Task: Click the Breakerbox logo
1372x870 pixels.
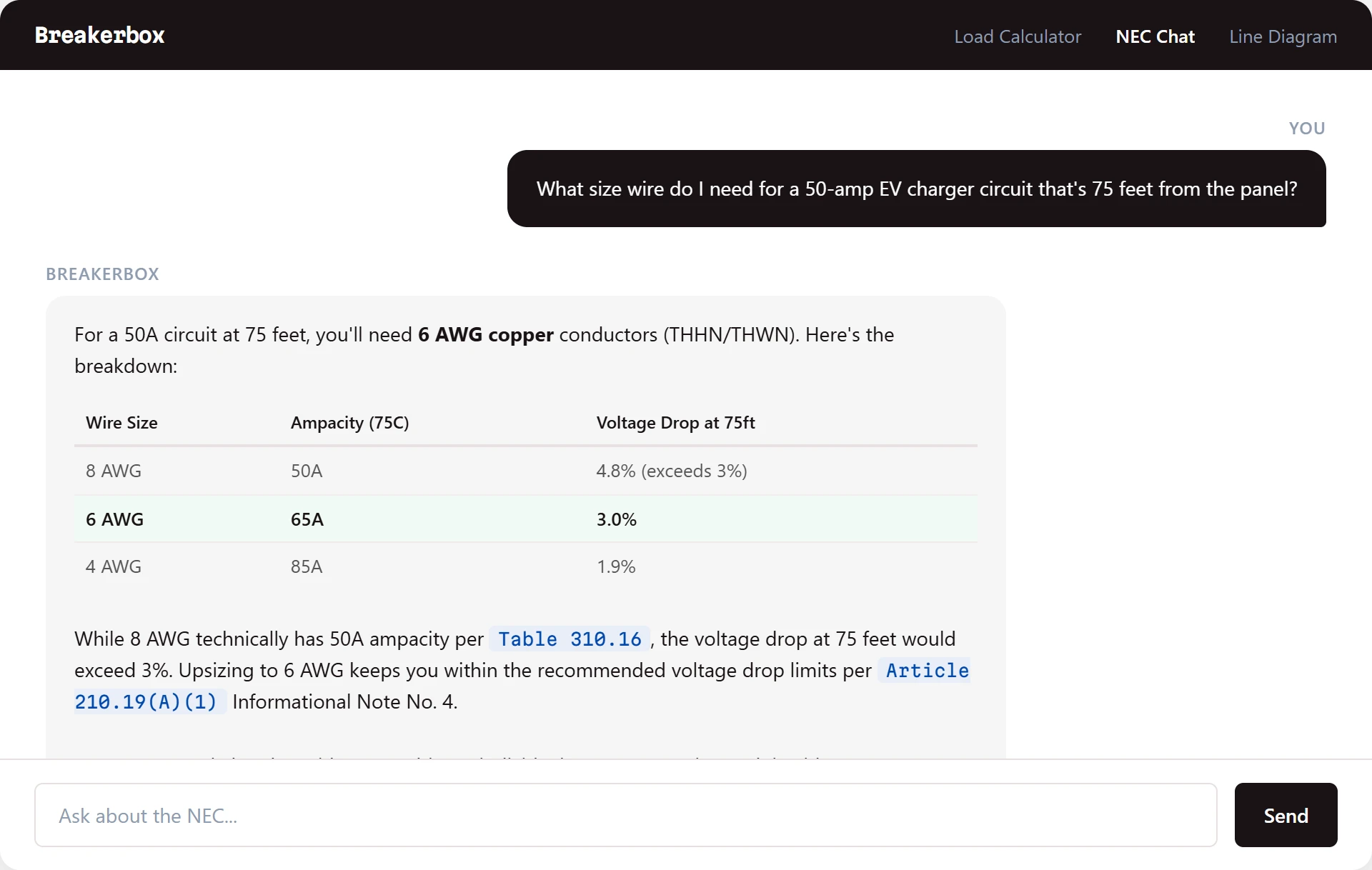Action: [99, 35]
